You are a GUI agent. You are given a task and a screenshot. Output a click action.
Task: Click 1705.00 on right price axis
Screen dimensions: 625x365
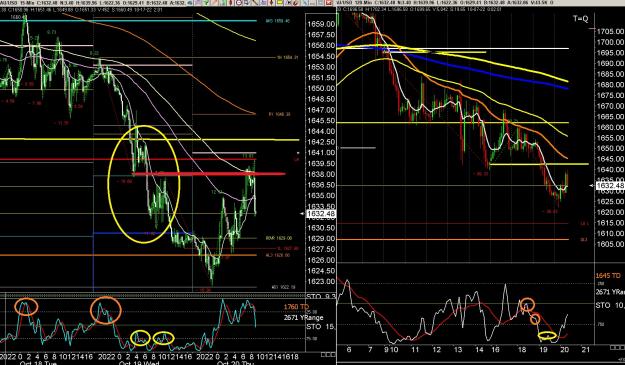(611, 31)
